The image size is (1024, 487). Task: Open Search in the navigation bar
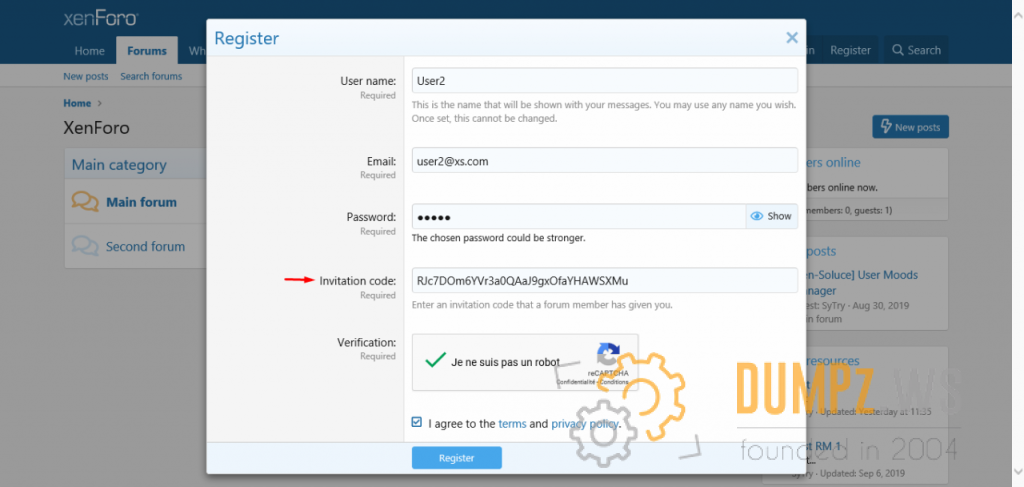pos(916,50)
